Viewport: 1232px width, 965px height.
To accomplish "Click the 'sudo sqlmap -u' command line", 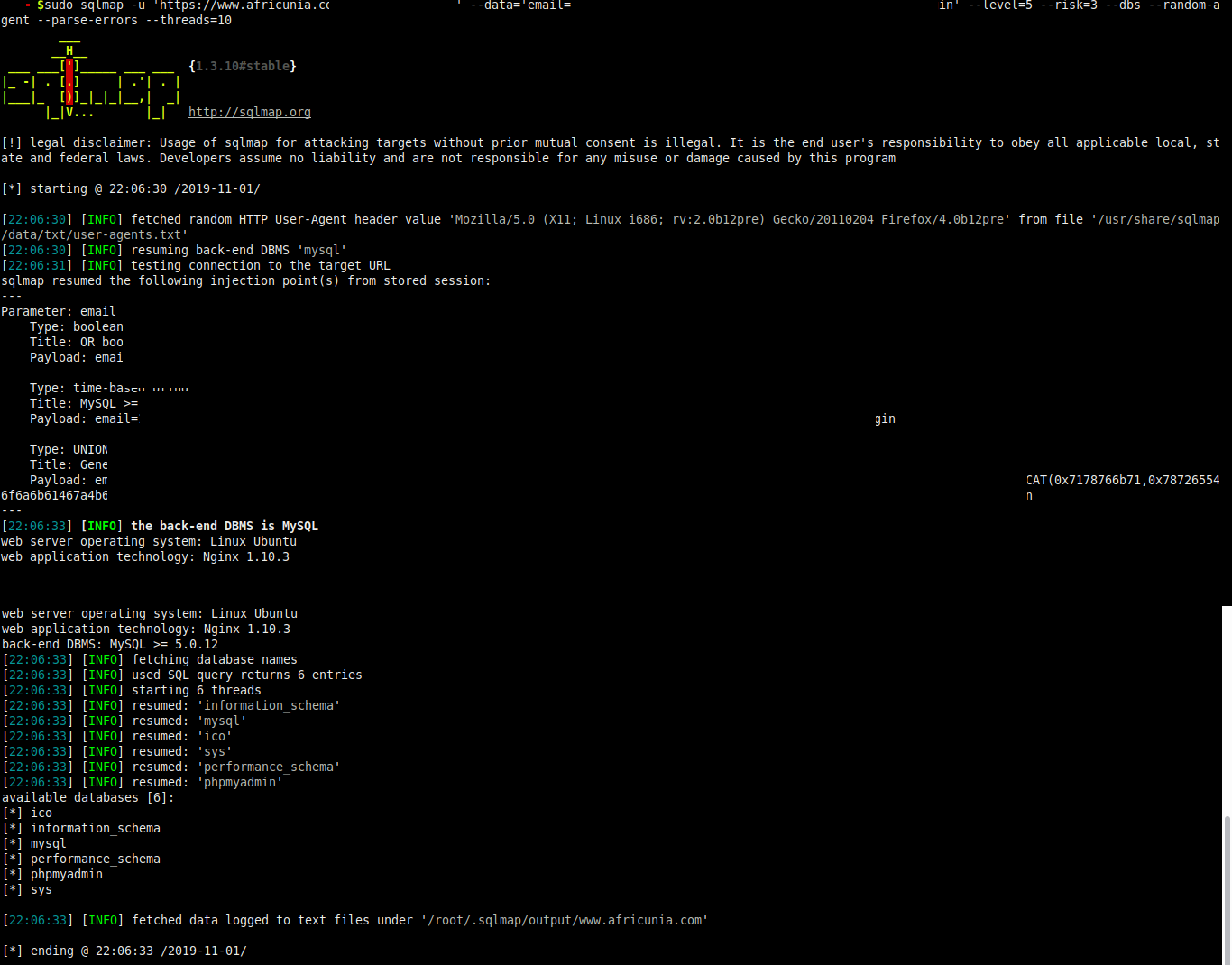I will tap(610, 13).
